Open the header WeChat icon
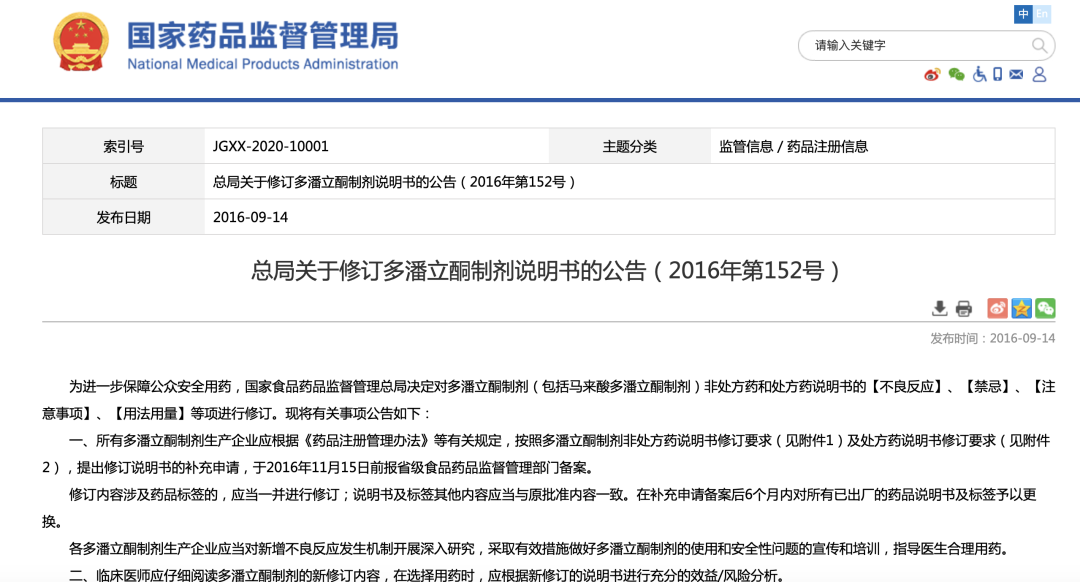 (956, 74)
